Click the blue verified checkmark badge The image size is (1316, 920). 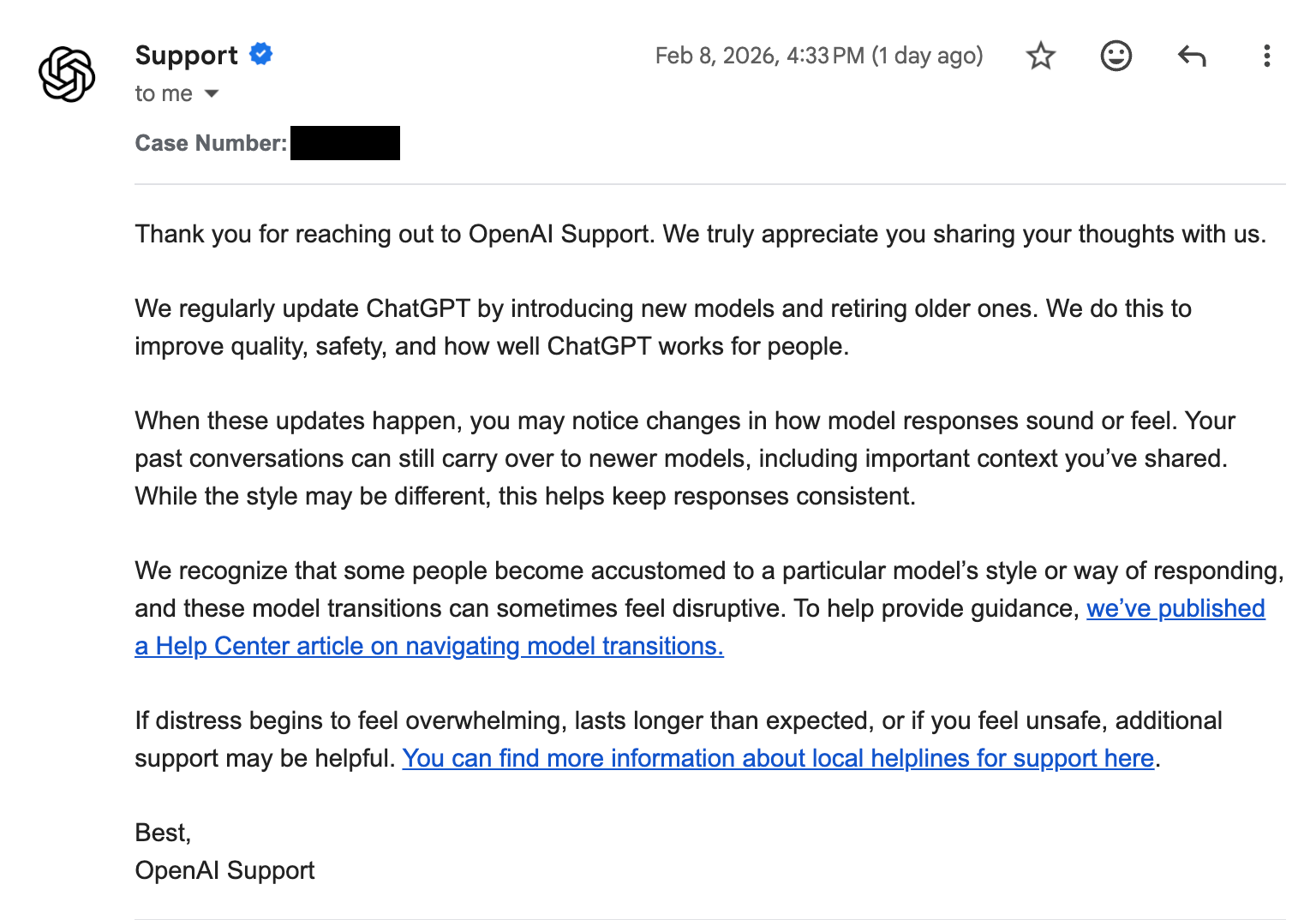click(261, 54)
